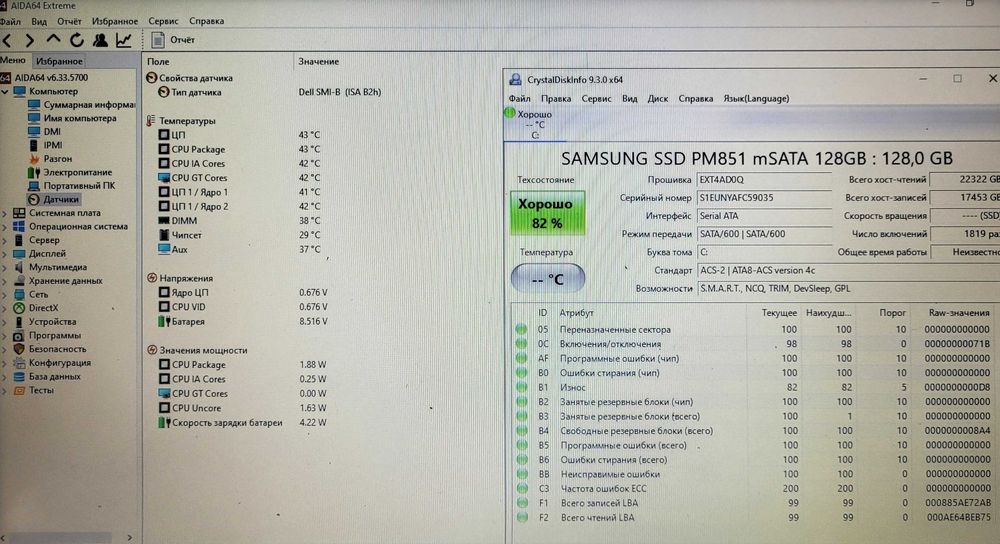This screenshot has width=1000, height=544.
Task: Expand the Хранение данных node
Action: point(5,281)
